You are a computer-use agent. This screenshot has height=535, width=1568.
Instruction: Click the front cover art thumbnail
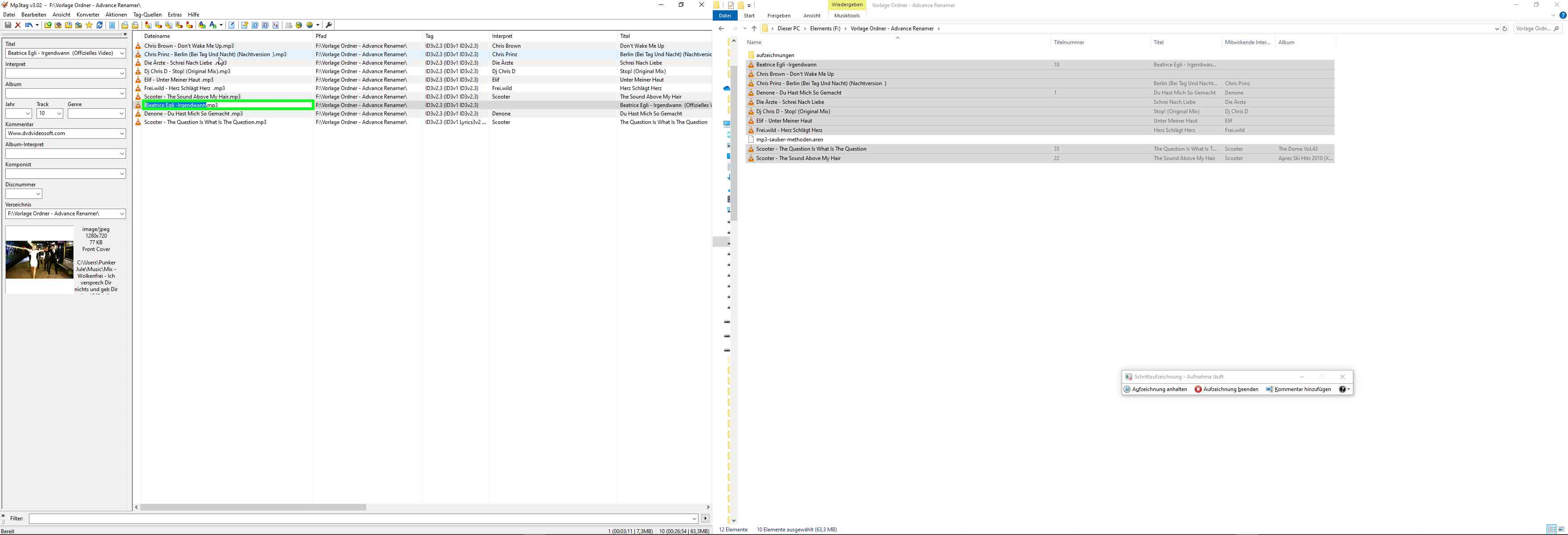[40, 260]
